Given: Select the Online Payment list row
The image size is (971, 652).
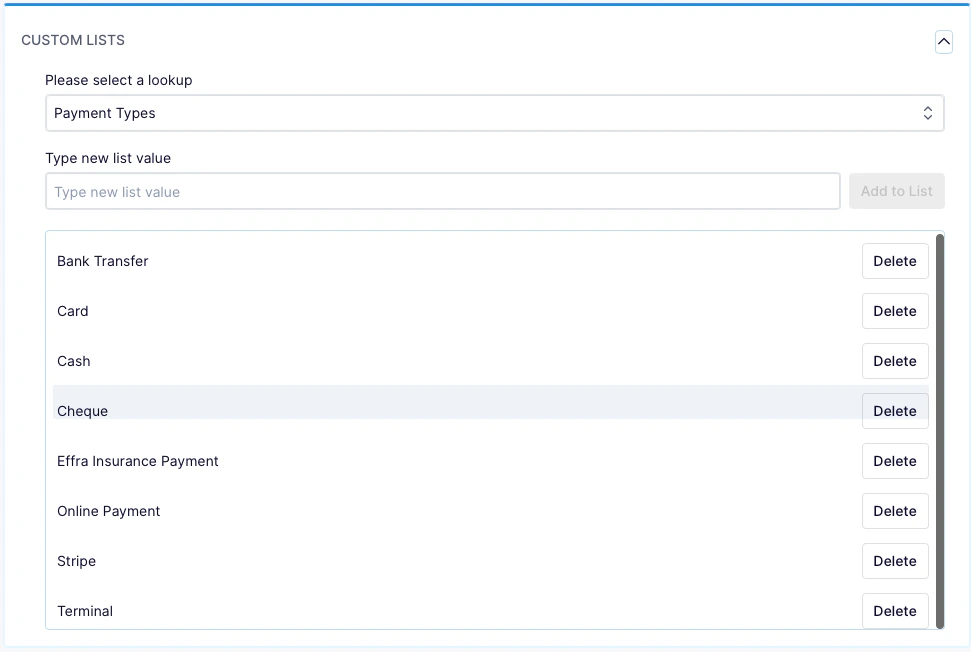Looking at the screenshot, I should point(400,511).
